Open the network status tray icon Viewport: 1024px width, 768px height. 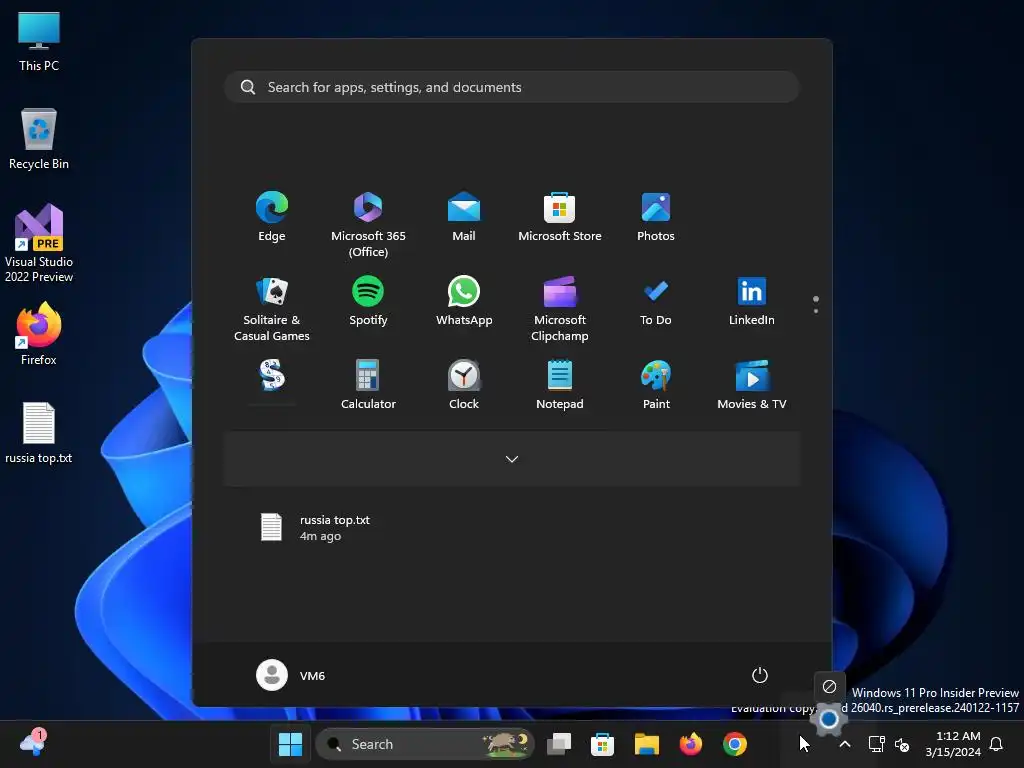tap(876, 744)
